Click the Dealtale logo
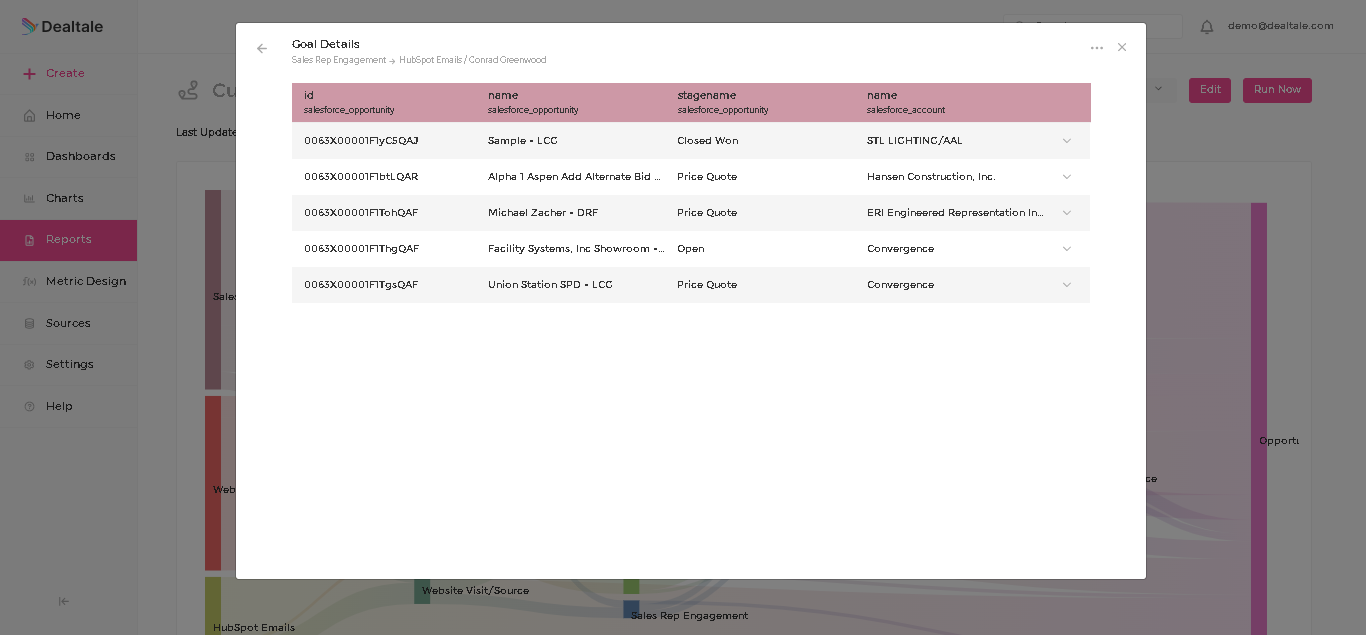Screen dimensions: 1366x635 (62, 27)
